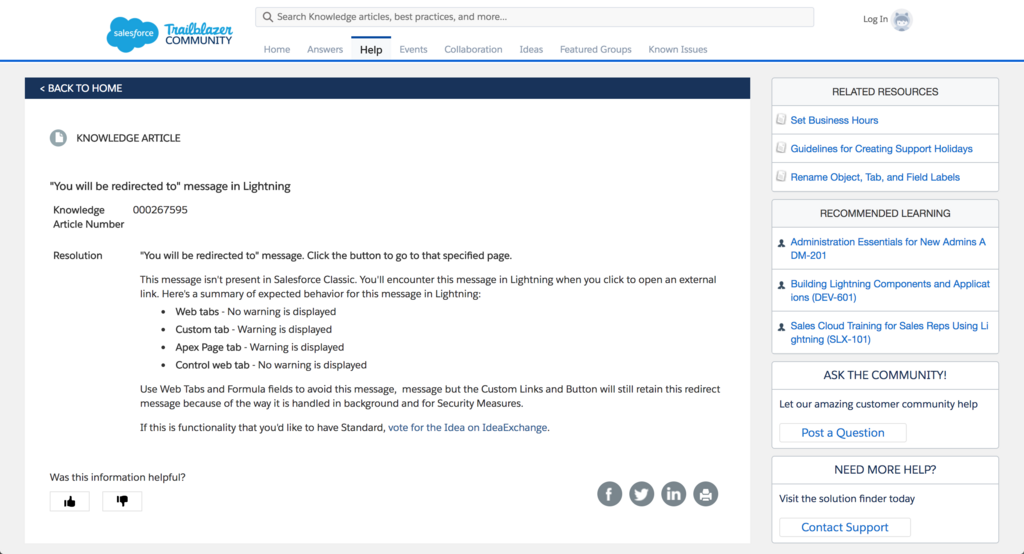Click the Post a Question button

[x=842, y=432]
